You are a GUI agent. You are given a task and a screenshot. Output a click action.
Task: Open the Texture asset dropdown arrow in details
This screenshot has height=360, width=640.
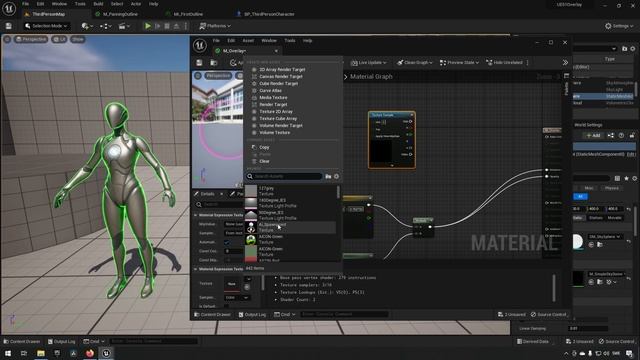(x=248, y=279)
